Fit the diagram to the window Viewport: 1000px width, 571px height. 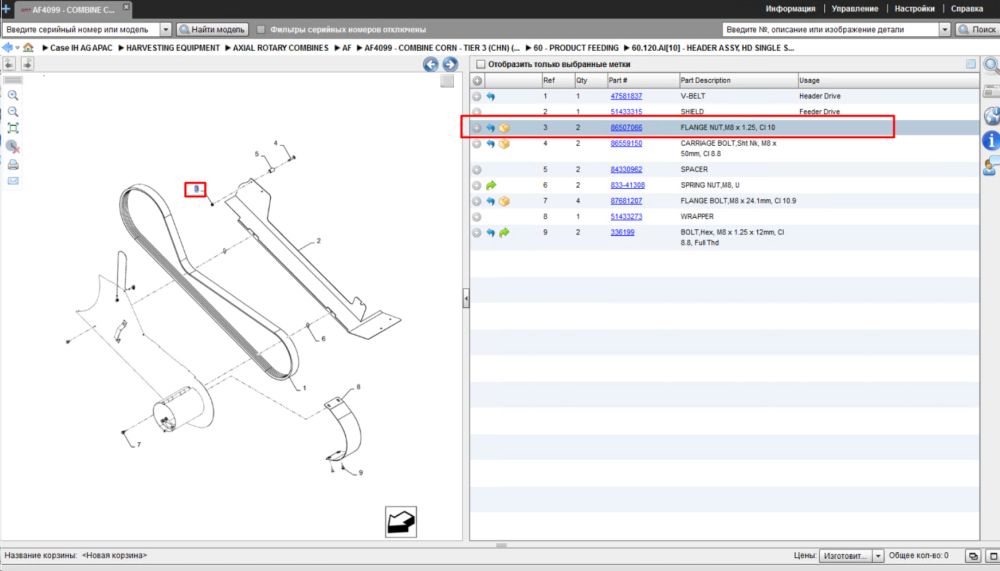click(x=13, y=128)
